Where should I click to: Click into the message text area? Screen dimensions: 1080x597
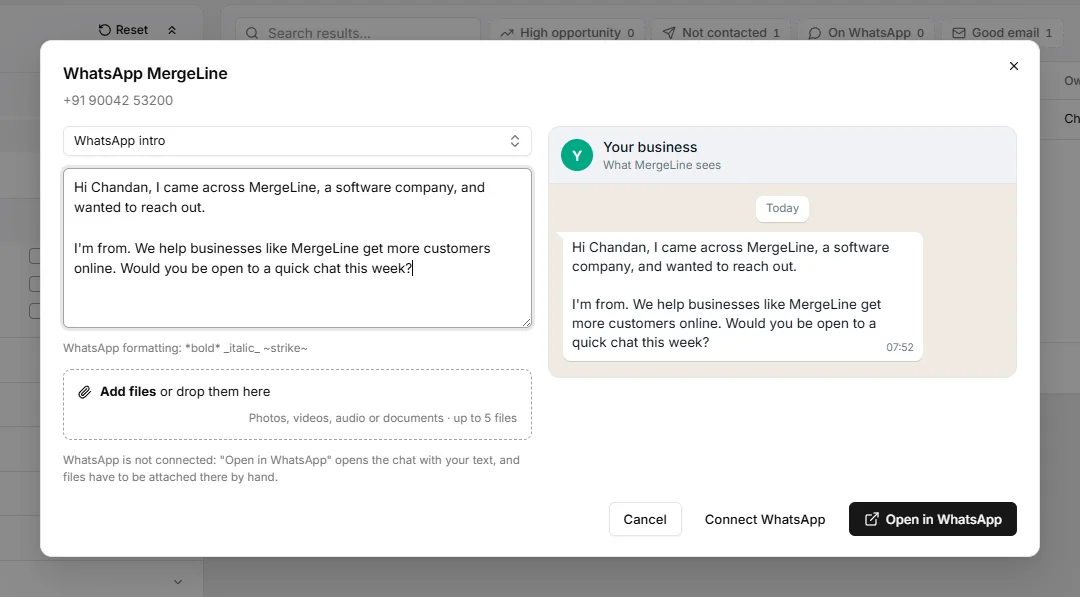(x=297, y=248)
